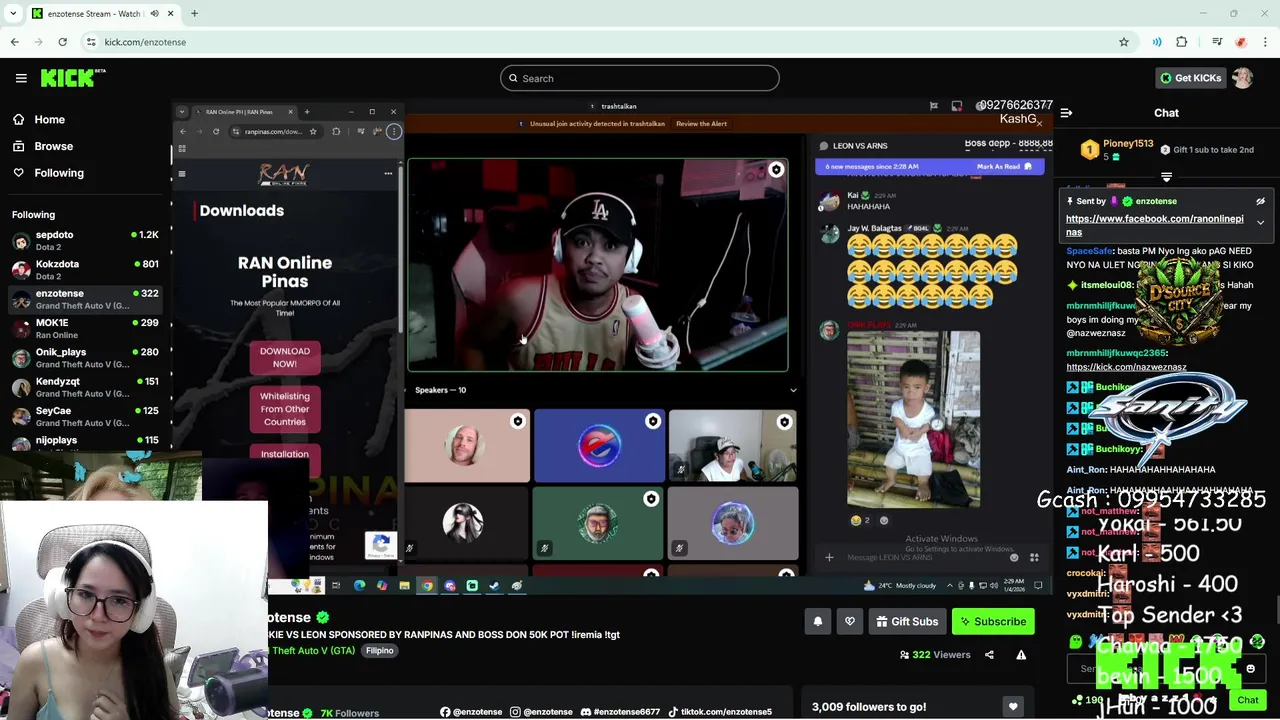The height and width of the screenshot is (720, 1280).
Task: Open browser extensions puzzle icon
Action: click(x=1182, y=42)
